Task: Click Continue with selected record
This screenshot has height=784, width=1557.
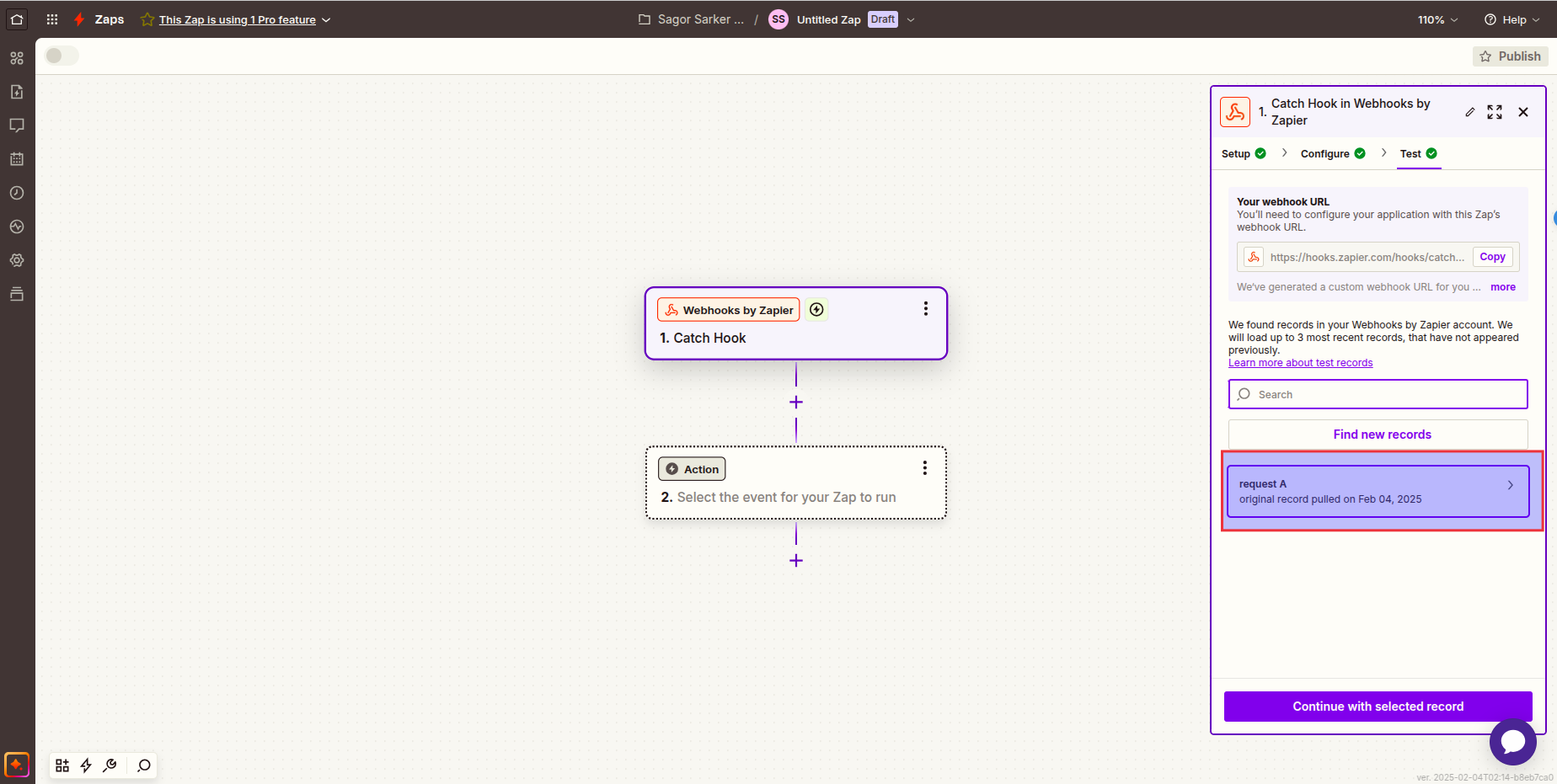Action: (1378, 707)
